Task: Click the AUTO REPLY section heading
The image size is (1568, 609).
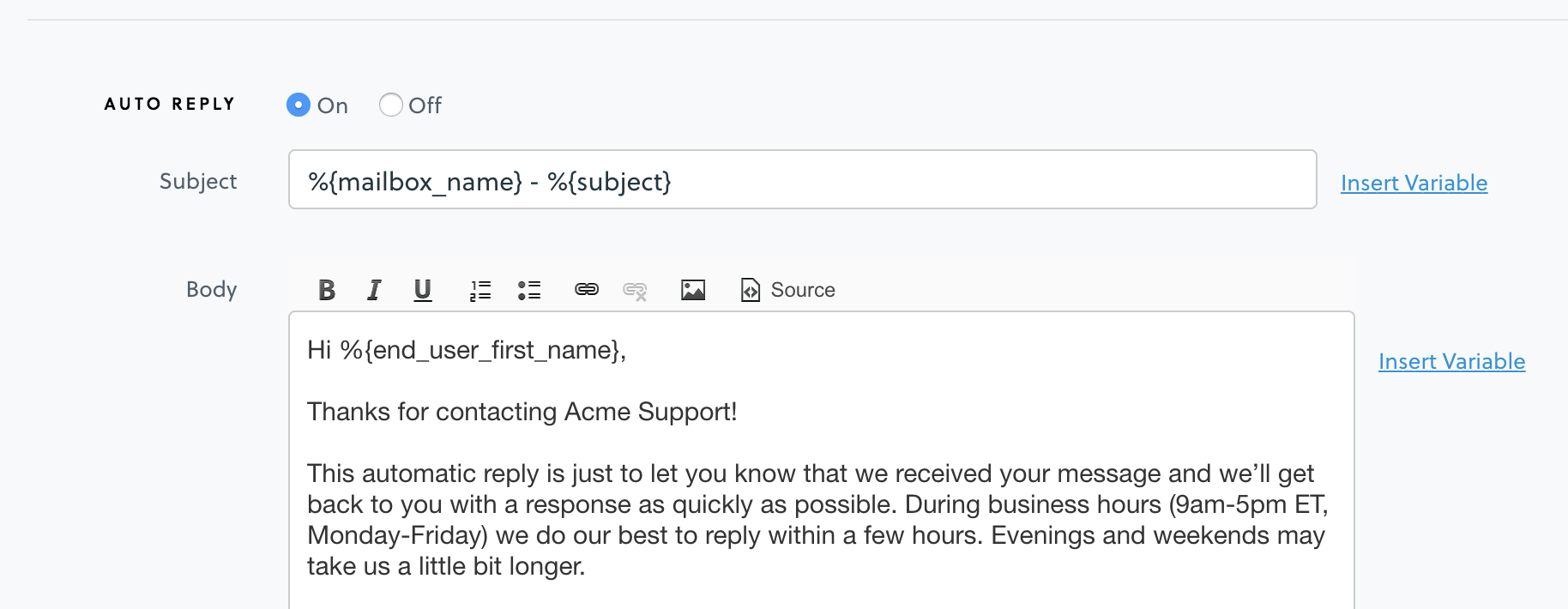Action: click(170, 104)
